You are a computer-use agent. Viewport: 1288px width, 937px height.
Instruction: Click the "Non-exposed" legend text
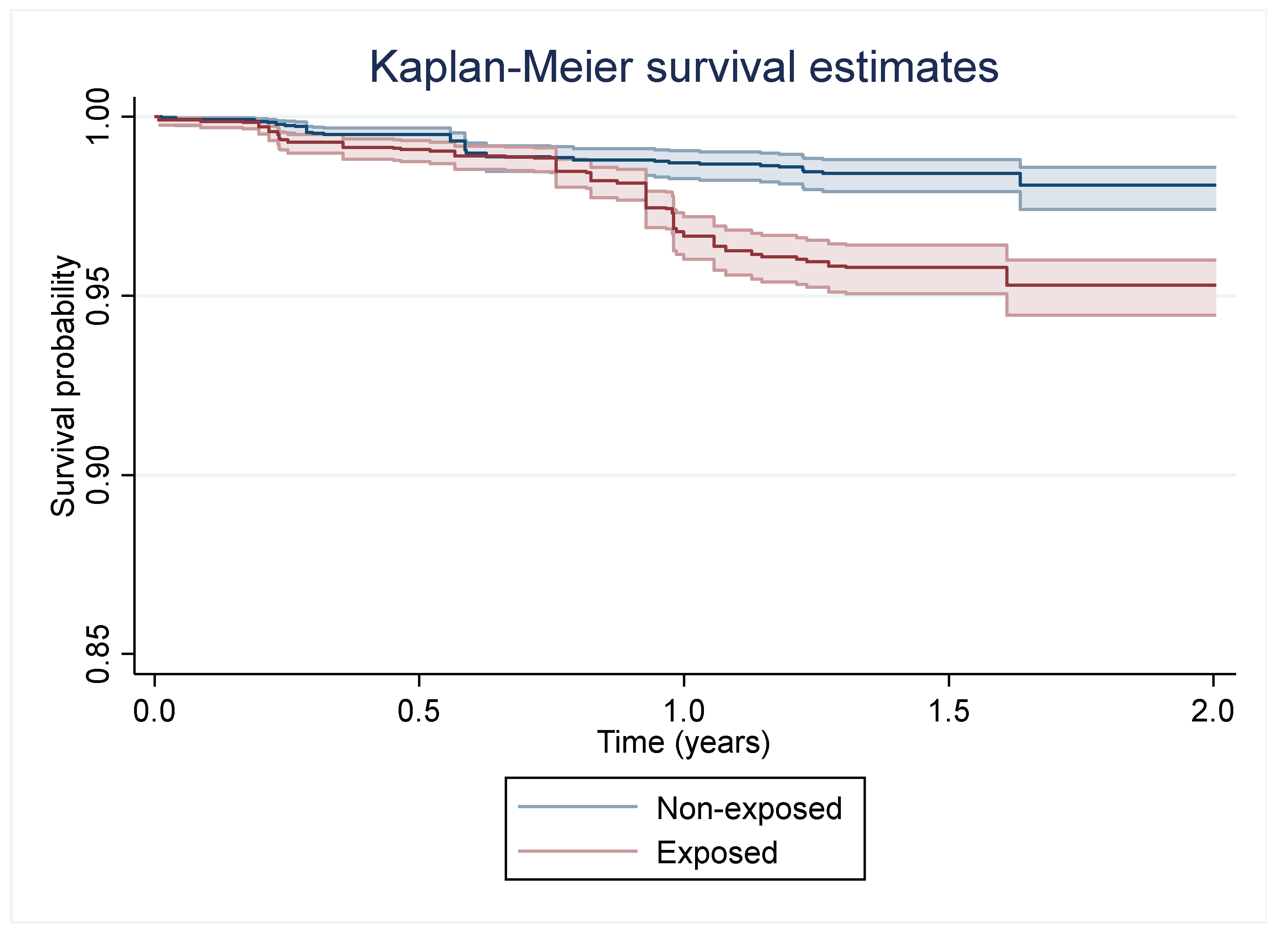click(749, 809)
